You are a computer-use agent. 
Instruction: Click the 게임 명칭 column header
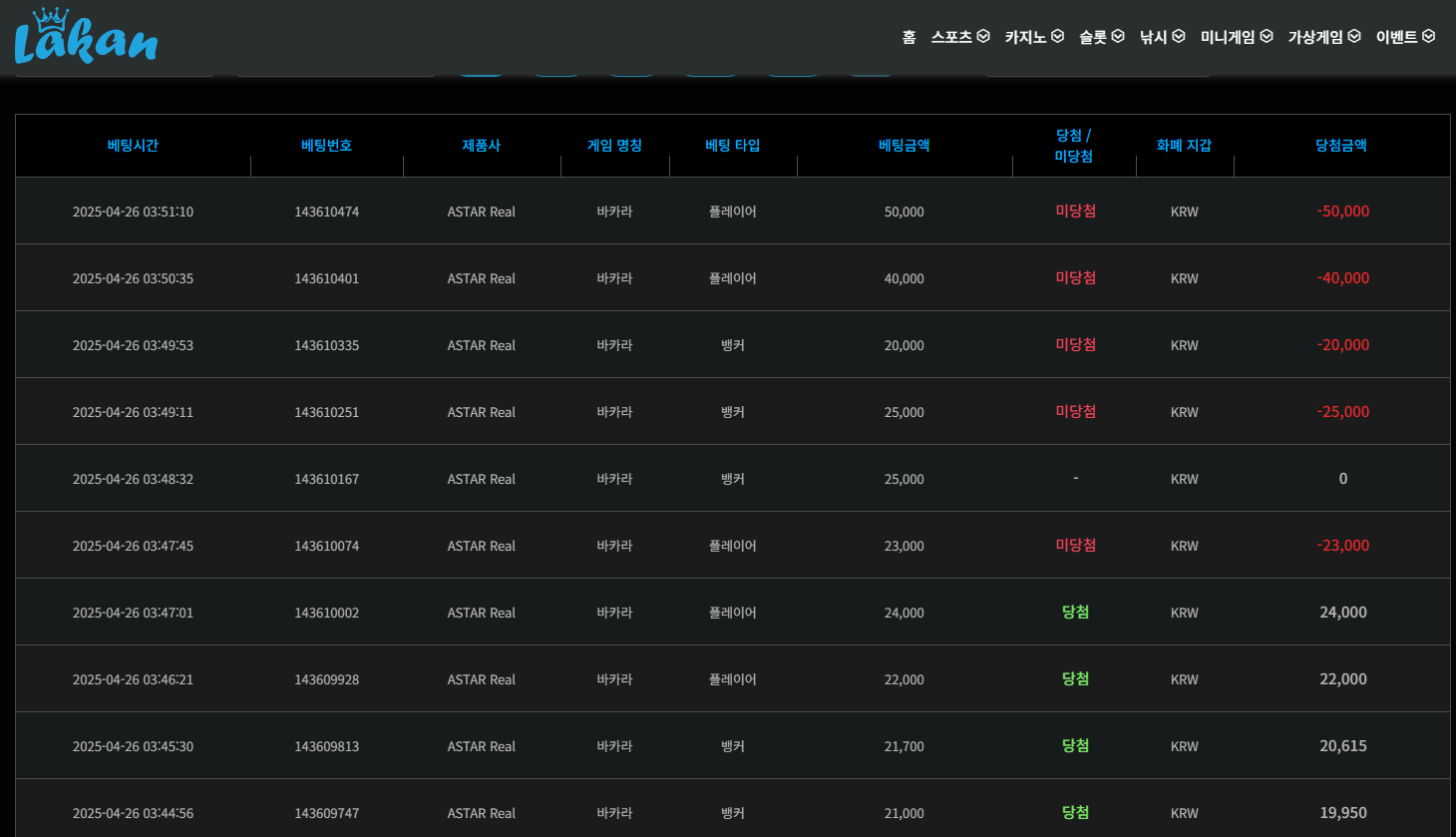coord(614,146)
